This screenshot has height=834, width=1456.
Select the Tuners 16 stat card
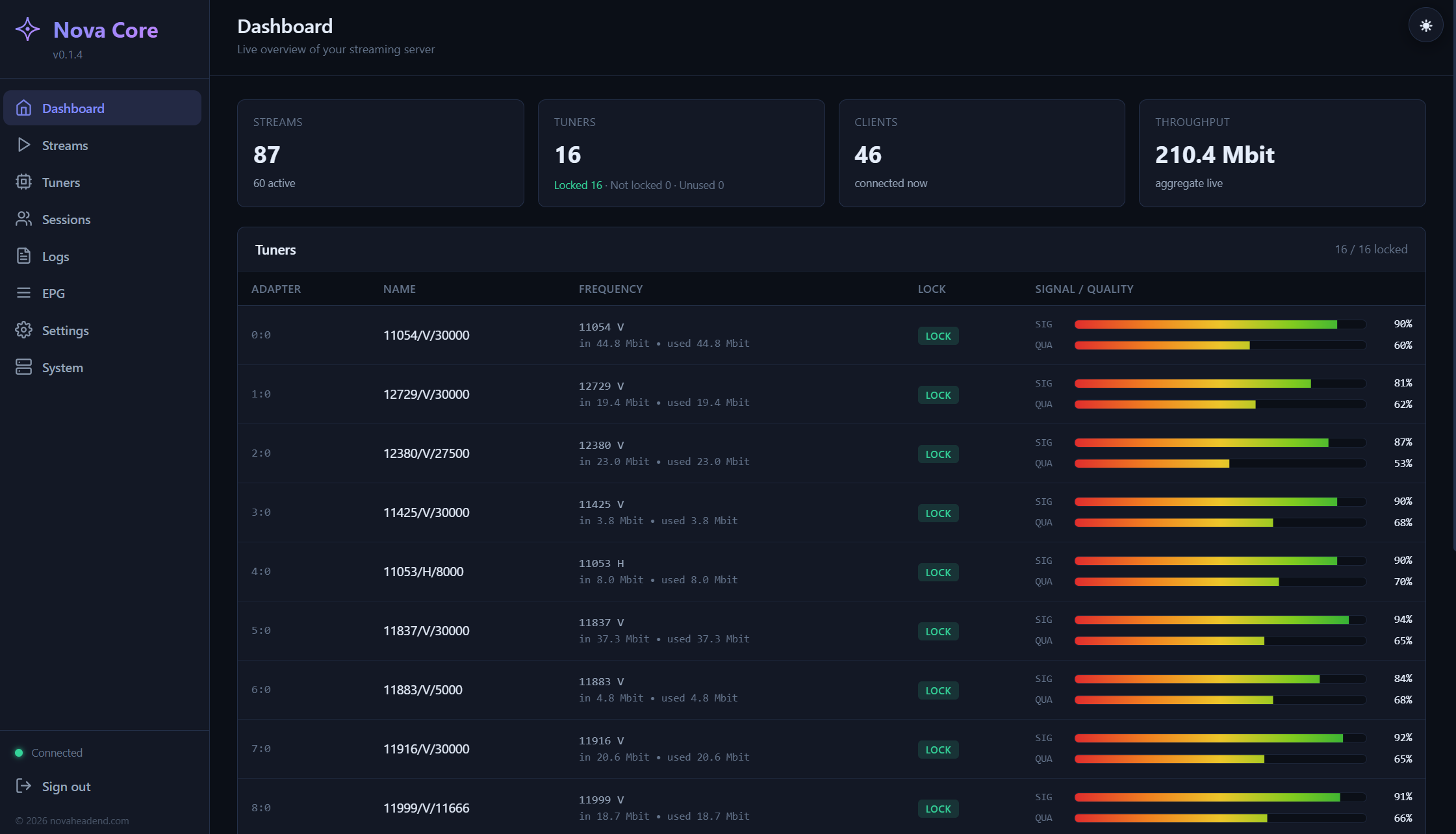pyautogui.click(x=681, y=153)
